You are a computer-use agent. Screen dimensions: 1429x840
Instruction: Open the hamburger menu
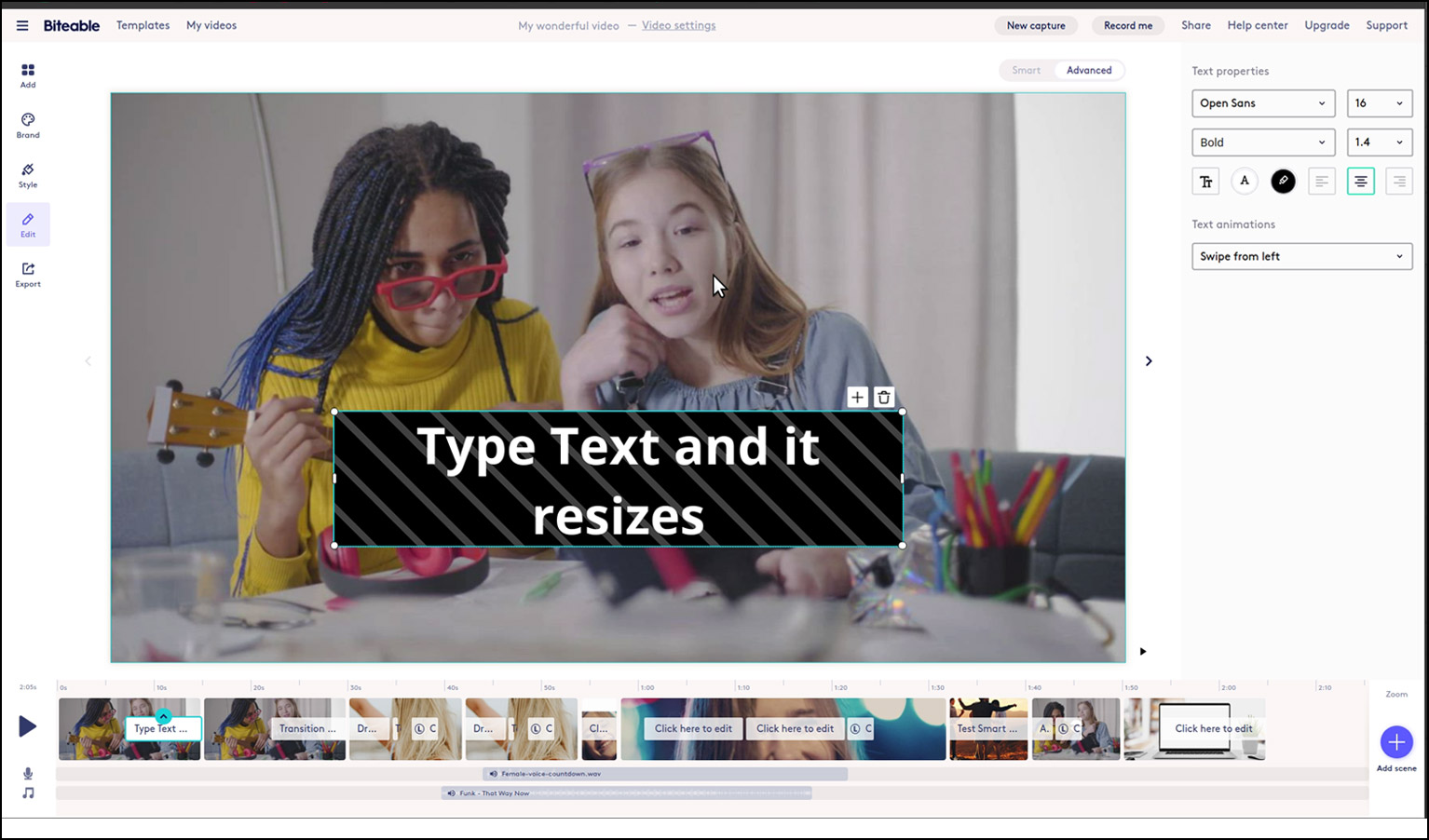pyautogui.click(x=22, y=26)
